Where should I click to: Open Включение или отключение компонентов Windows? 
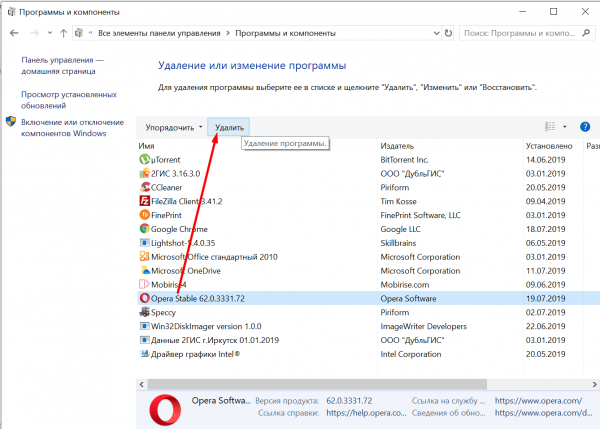pos(72,128)
